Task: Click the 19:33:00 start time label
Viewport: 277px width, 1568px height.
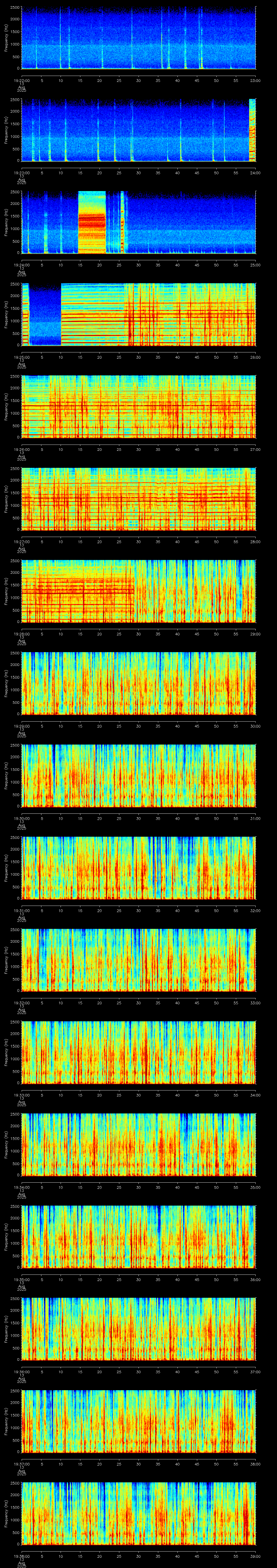Action: pos(21,1095)
